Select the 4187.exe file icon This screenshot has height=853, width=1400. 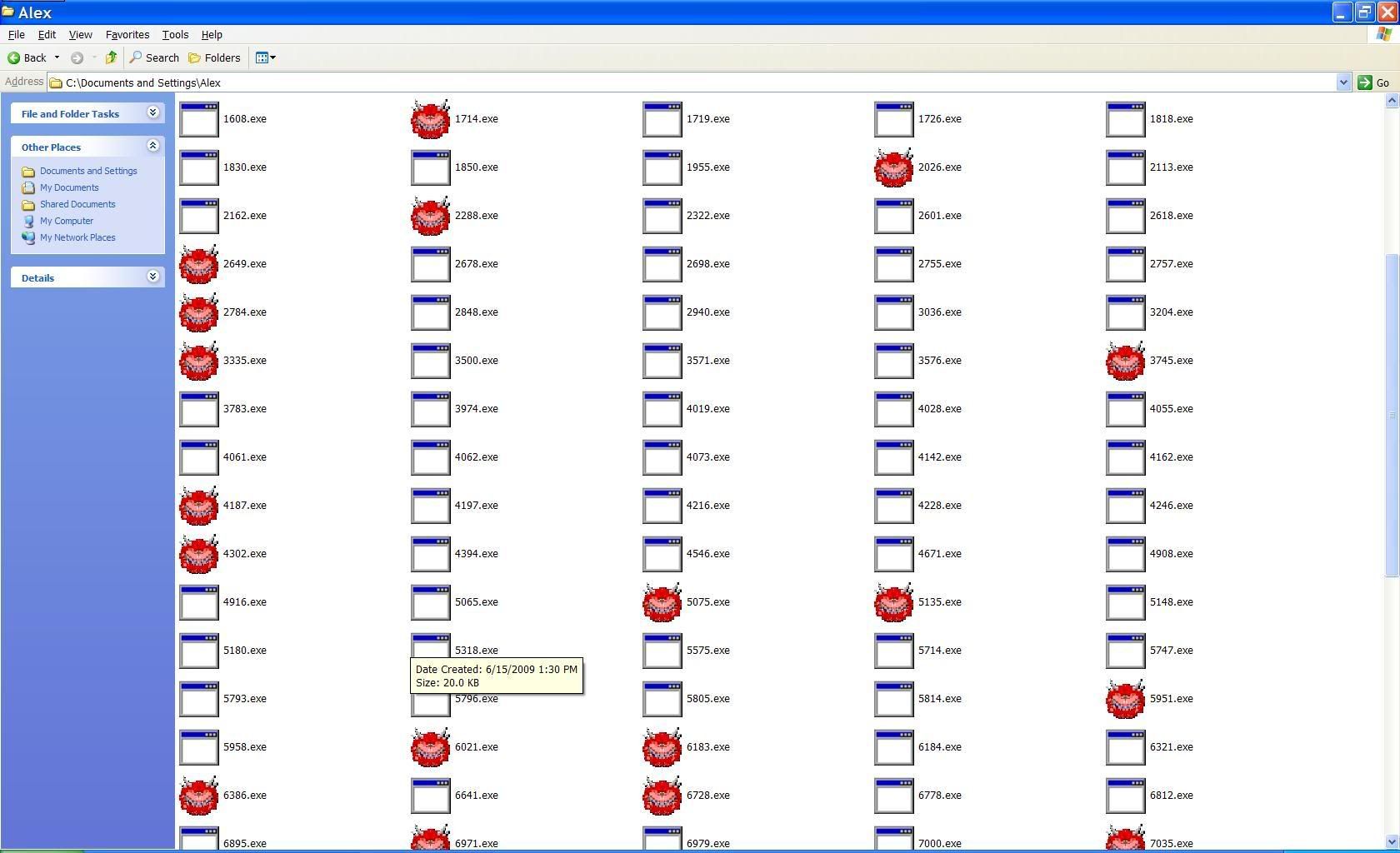pyautogui.click(x=199, y=506)
